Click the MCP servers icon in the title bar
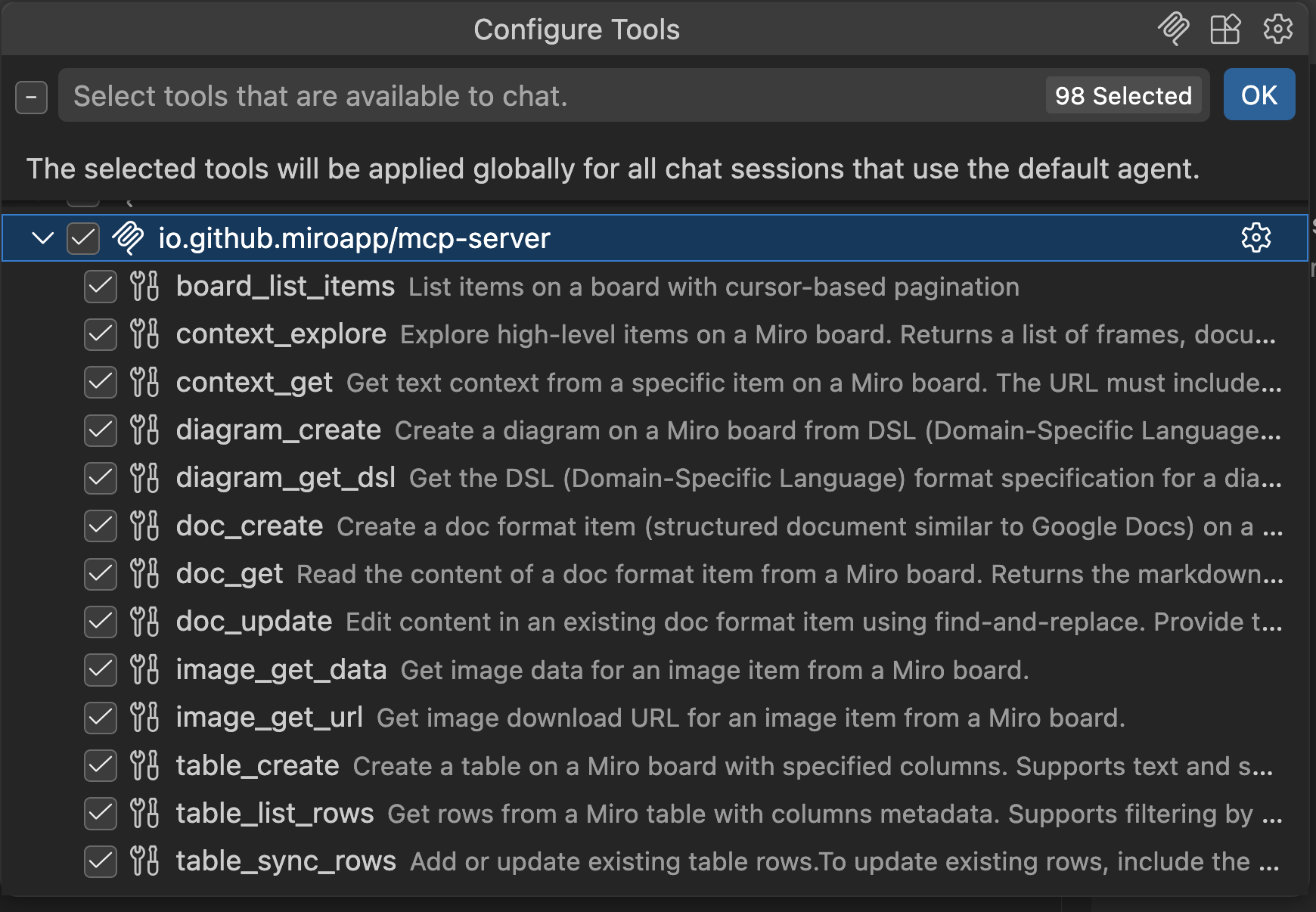This screenshot has height=912, width=1316. 1172,29
